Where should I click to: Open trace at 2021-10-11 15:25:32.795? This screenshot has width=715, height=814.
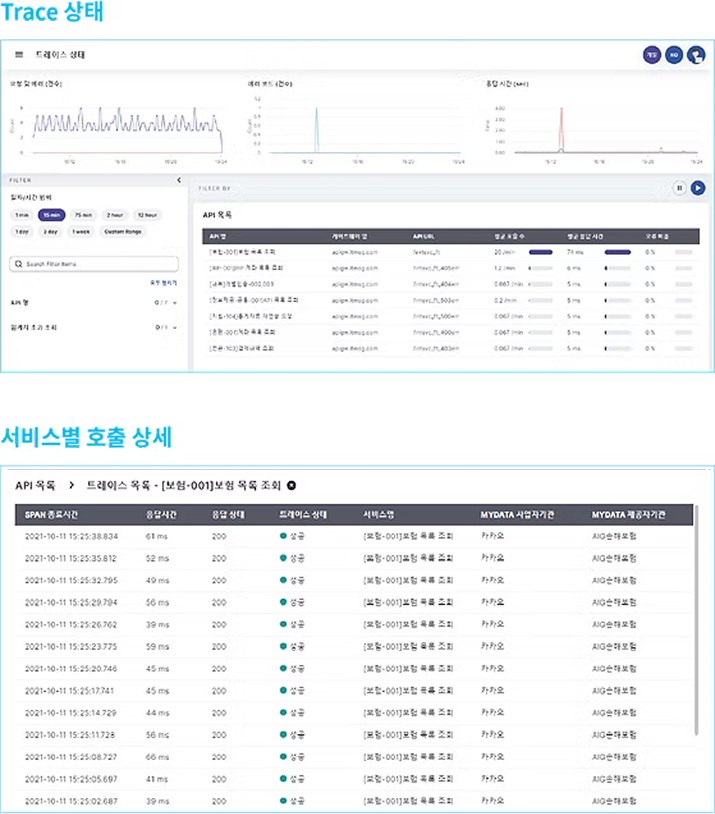354,580
